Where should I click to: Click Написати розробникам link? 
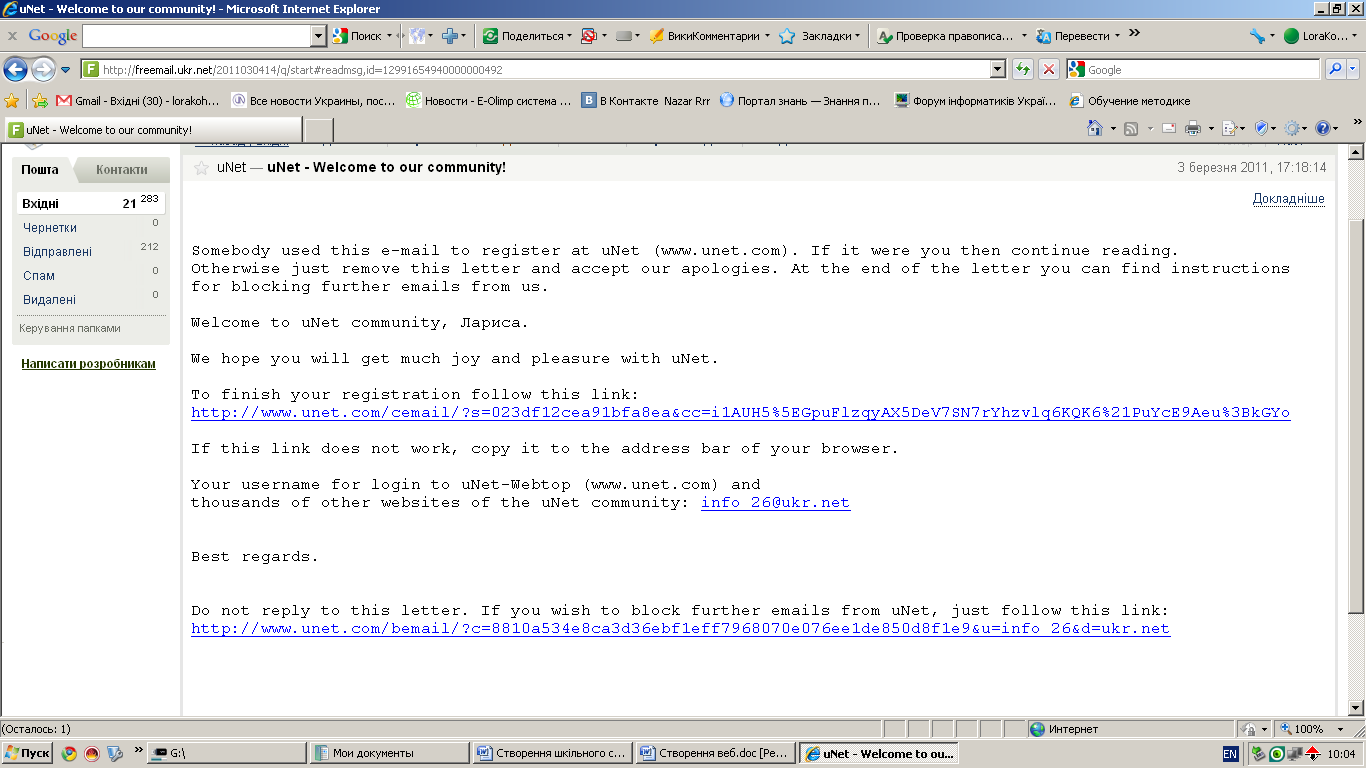(x=88, y=364)
